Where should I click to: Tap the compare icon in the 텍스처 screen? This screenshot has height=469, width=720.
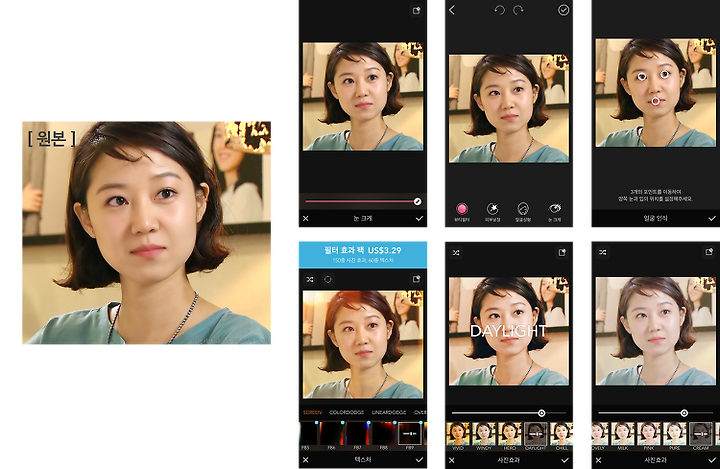pyautogui.click(x=416, y=279)
